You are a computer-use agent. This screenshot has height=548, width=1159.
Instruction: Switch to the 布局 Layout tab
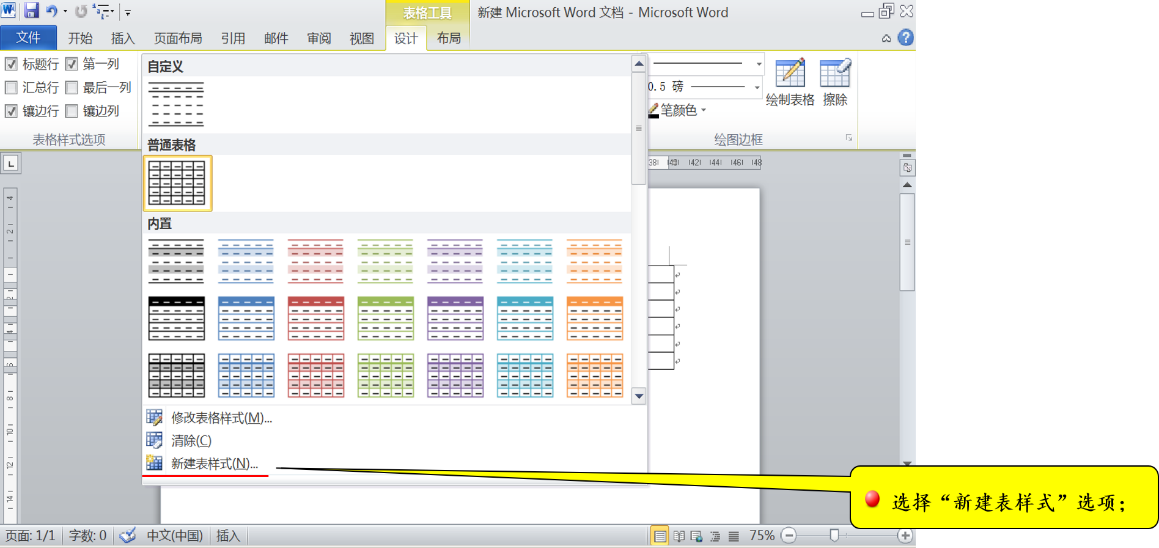(449, 38)
